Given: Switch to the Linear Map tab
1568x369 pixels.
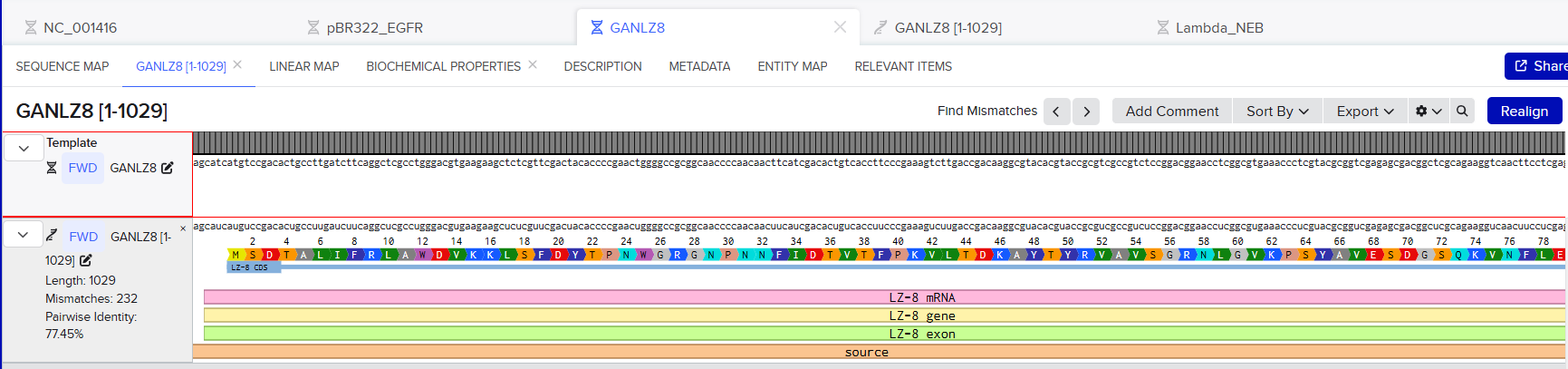Looking at the screenshot, I should click(x=303, y=66).
